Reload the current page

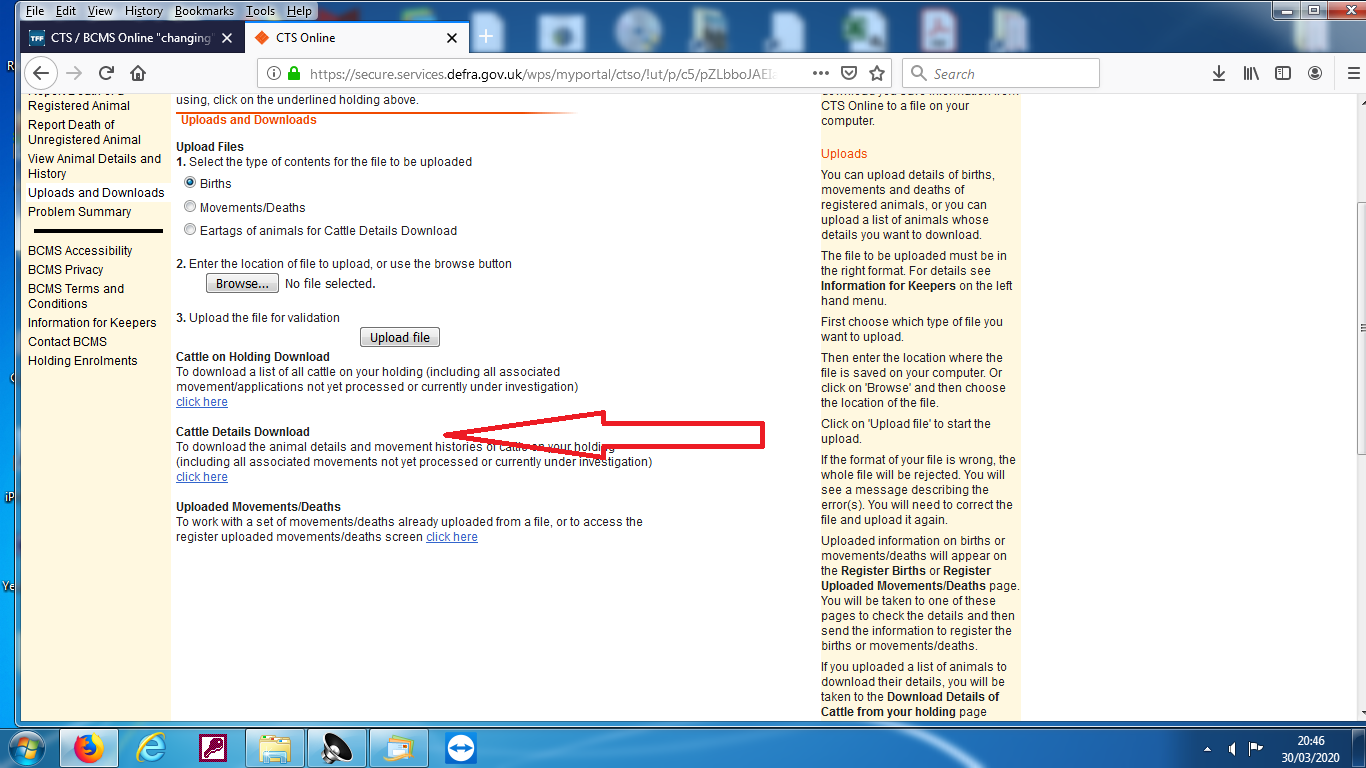(106, 73)
